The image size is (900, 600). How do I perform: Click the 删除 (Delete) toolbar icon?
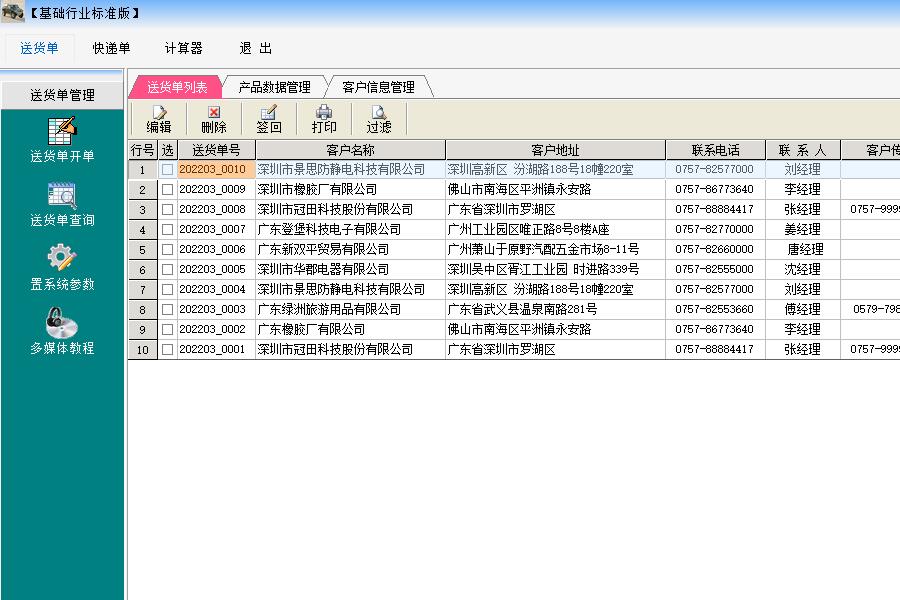click(213, 119)
